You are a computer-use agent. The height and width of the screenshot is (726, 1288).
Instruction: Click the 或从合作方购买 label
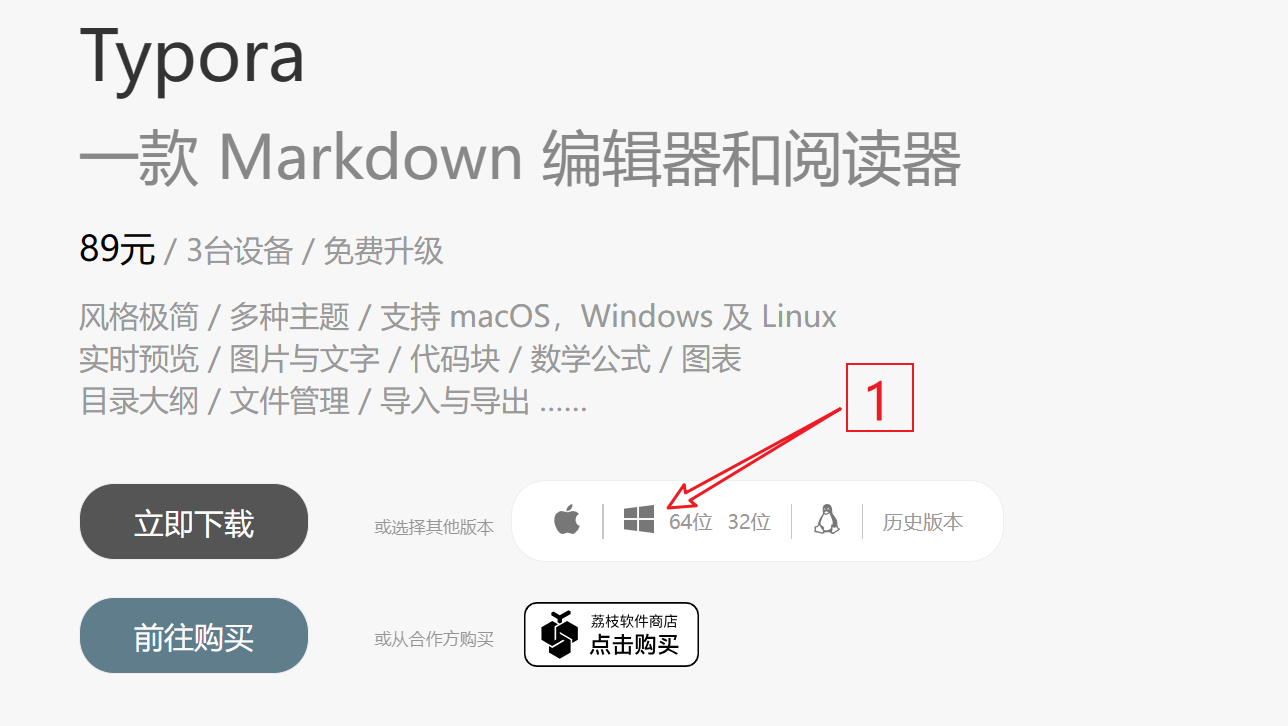pos(434,639)
